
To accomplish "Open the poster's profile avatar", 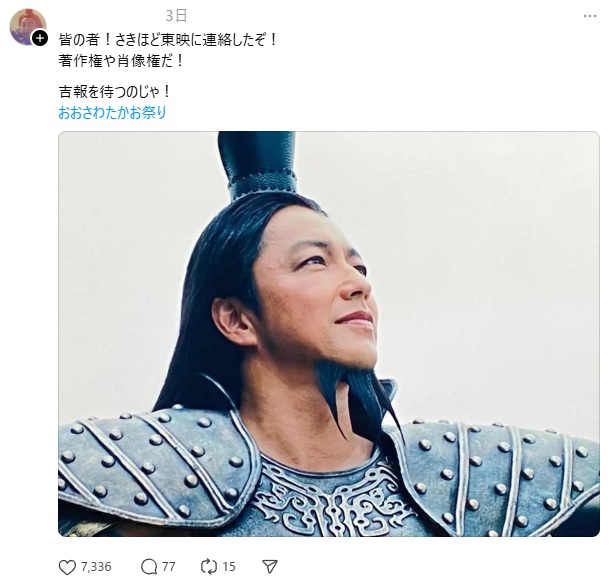I will coord(27,26).
